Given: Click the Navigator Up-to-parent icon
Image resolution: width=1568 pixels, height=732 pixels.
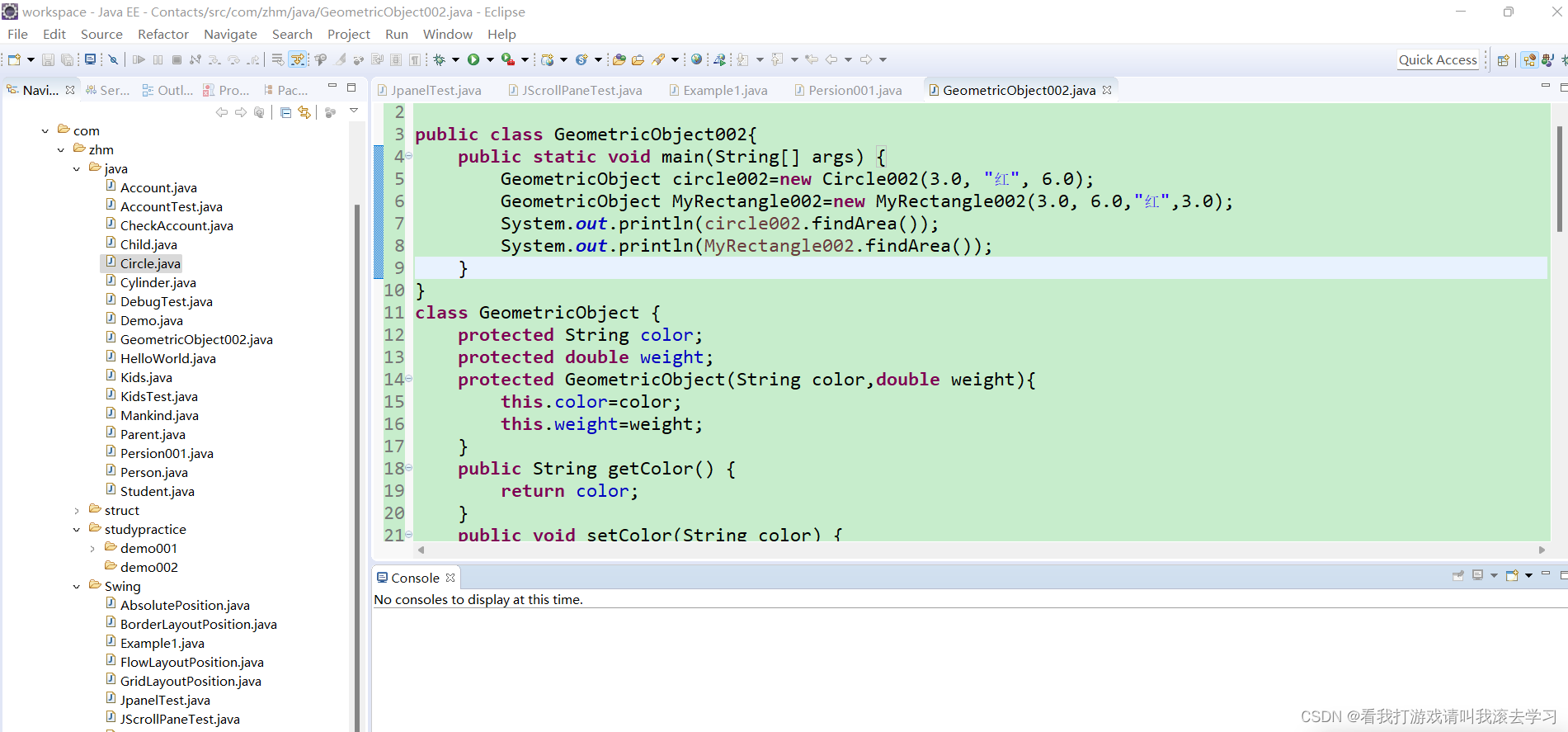Looking at the screenshot, I should (260, 112).
